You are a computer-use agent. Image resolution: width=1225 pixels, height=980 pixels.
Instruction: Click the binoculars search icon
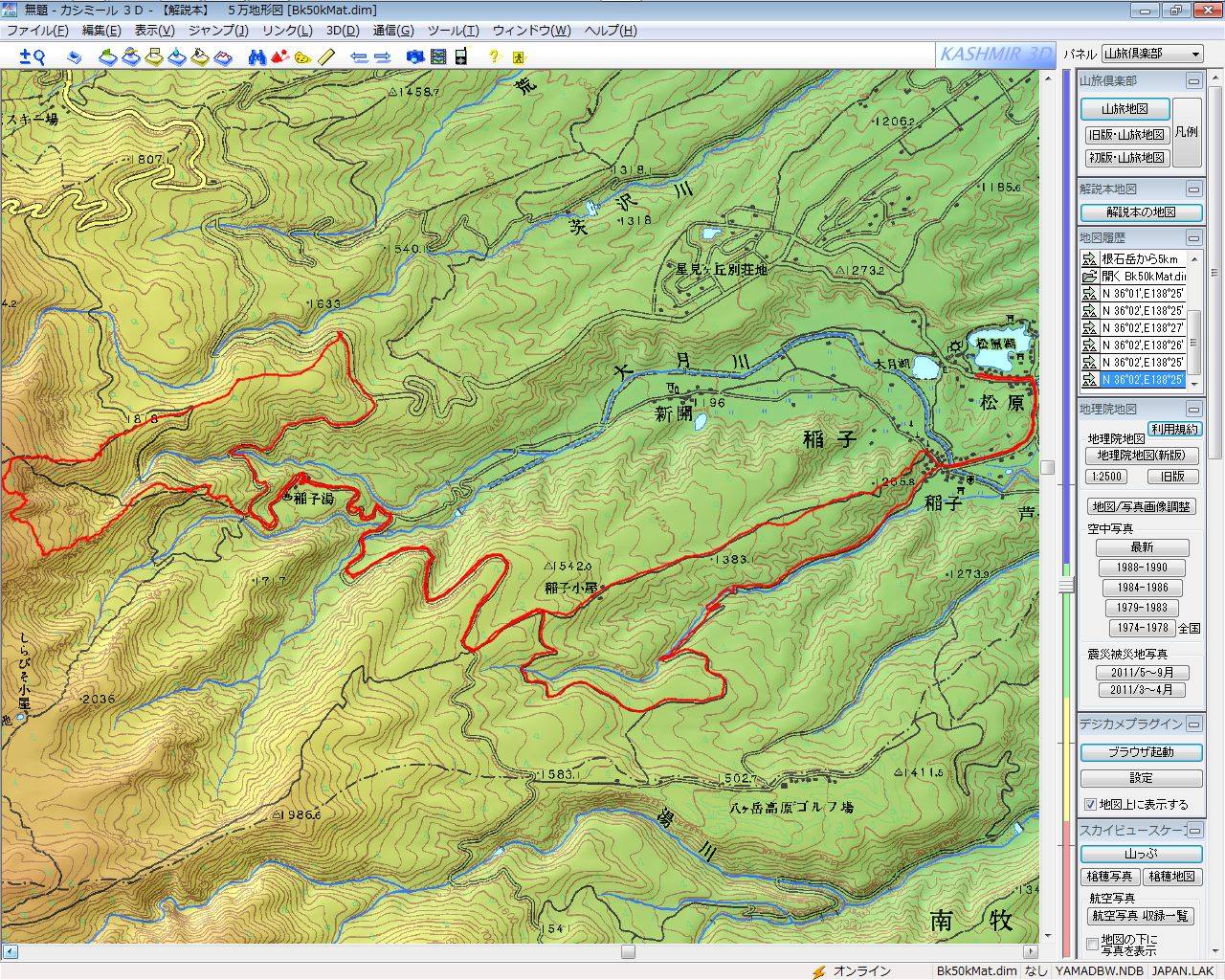(256, 56)
